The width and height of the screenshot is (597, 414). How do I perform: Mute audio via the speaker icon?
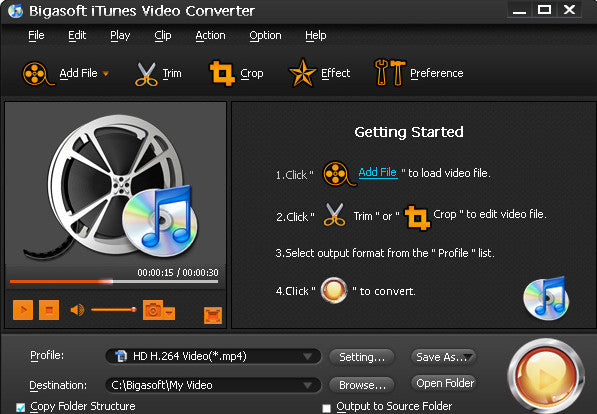[77, 310]
